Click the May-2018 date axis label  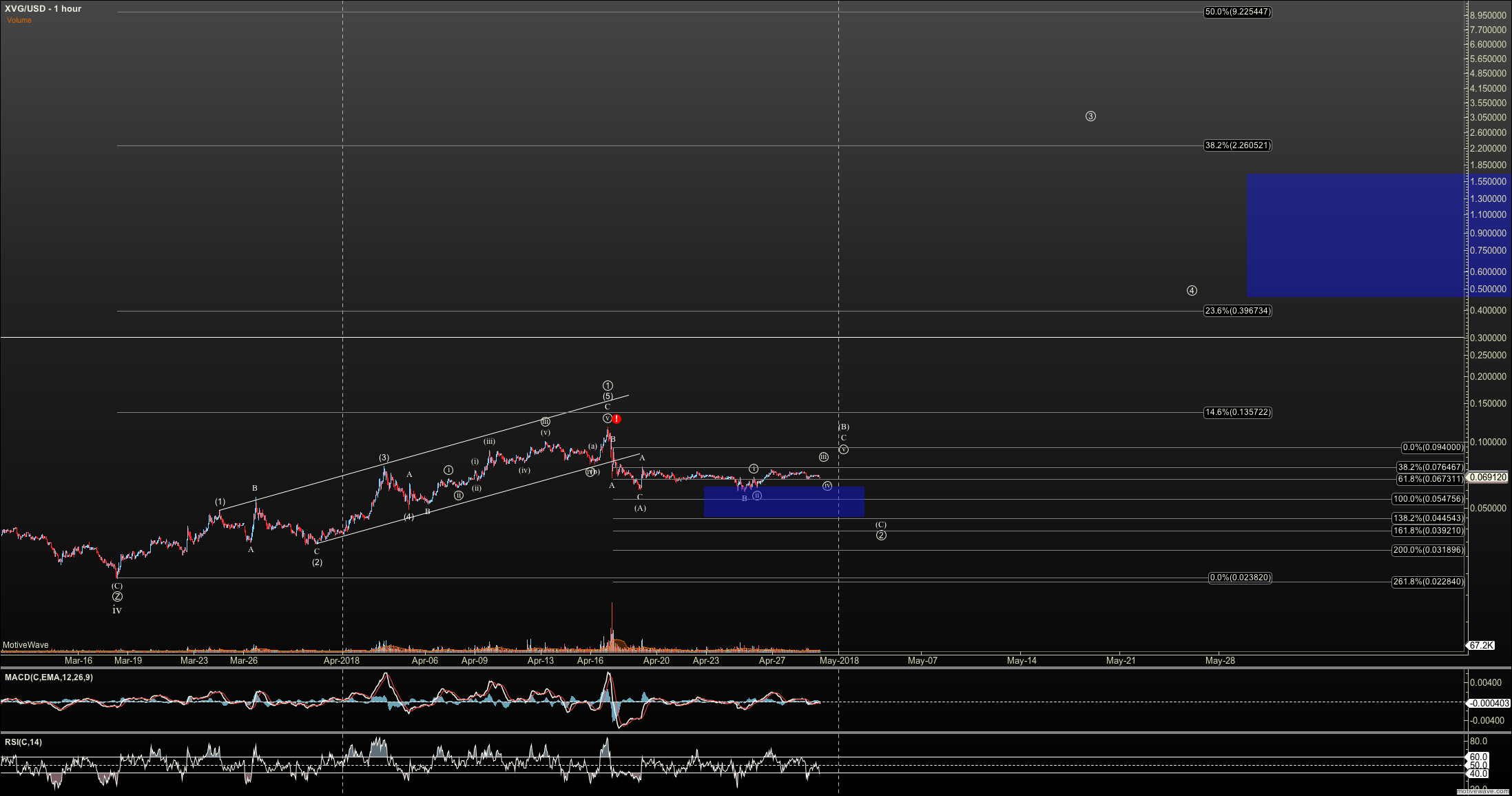839,660
